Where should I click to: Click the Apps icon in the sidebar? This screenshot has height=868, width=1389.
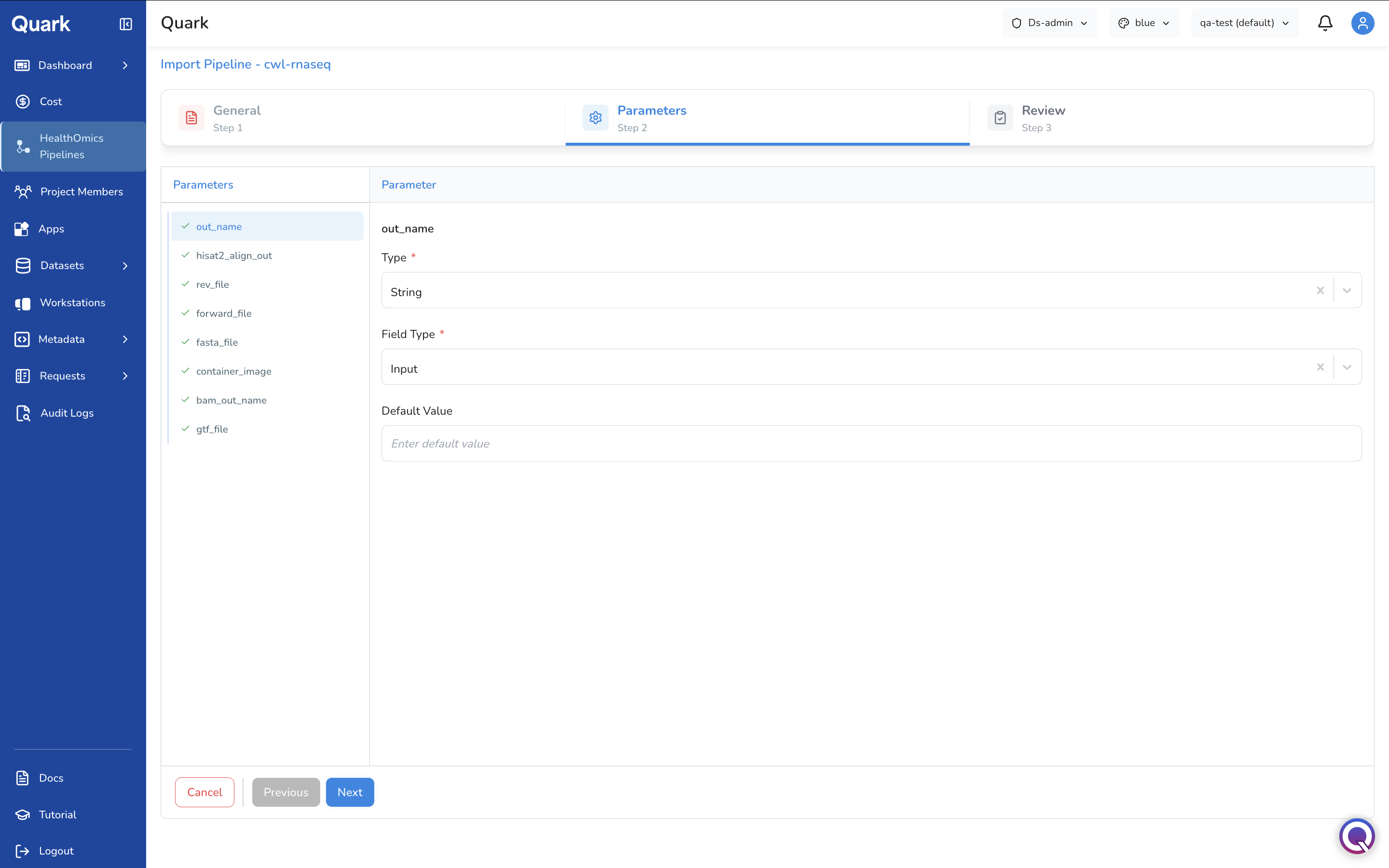[22, 229]
